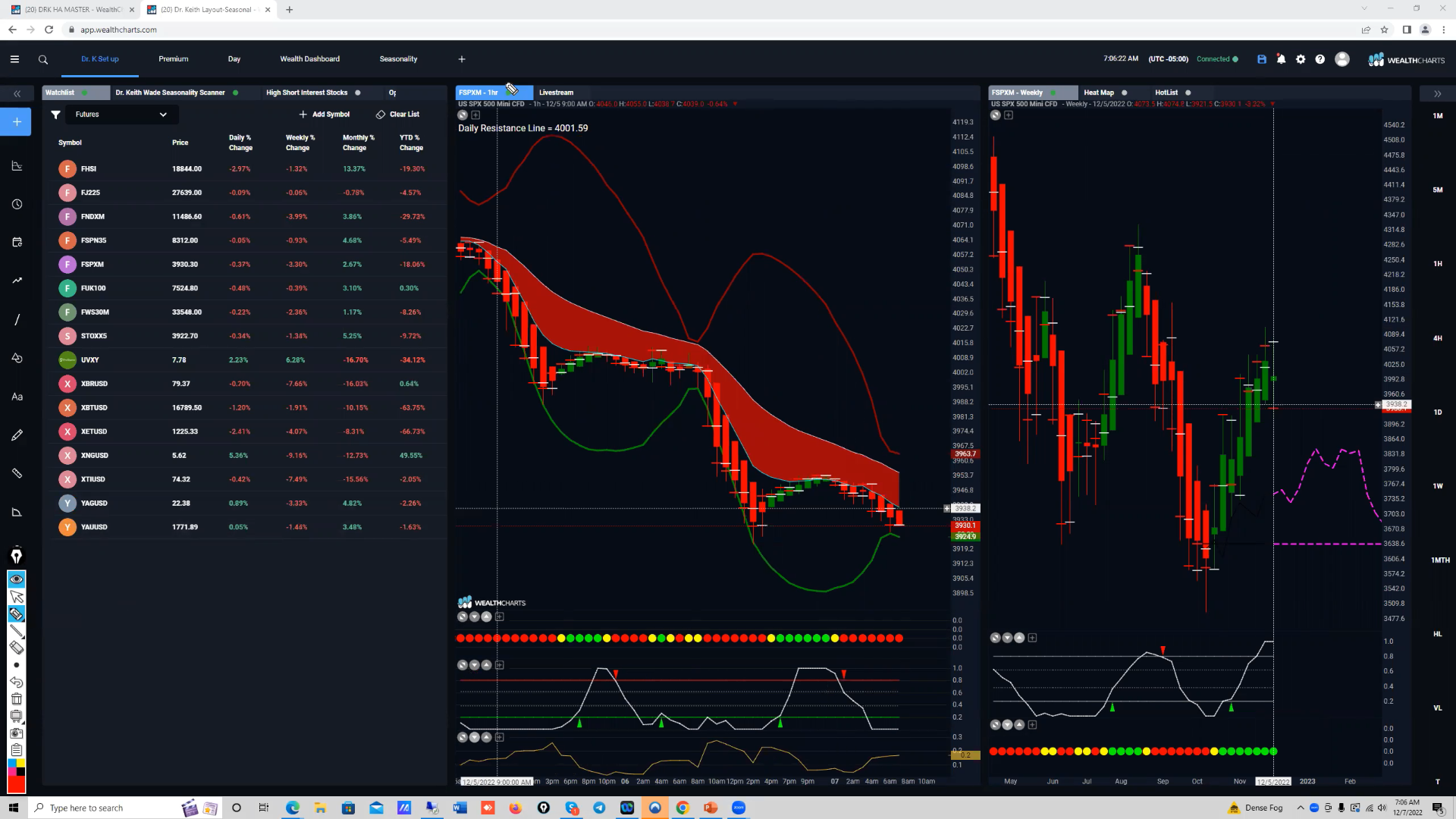Collapse the left panel with double chevron
Image resolution: width=1456 pixels, height=819 pixels.
pyautogui.click(x=17, y=93)
